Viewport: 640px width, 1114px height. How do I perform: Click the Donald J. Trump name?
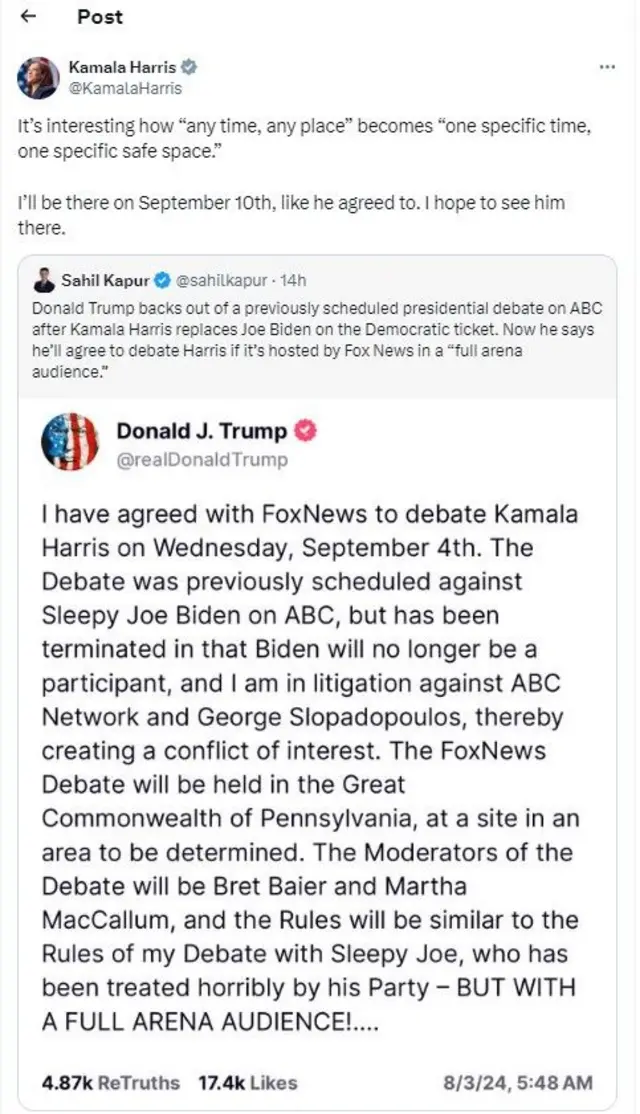click(x=202, y=431)
